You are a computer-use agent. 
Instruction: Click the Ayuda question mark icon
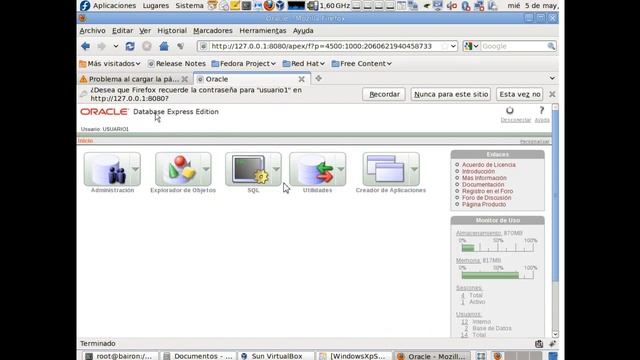(542, 110)
